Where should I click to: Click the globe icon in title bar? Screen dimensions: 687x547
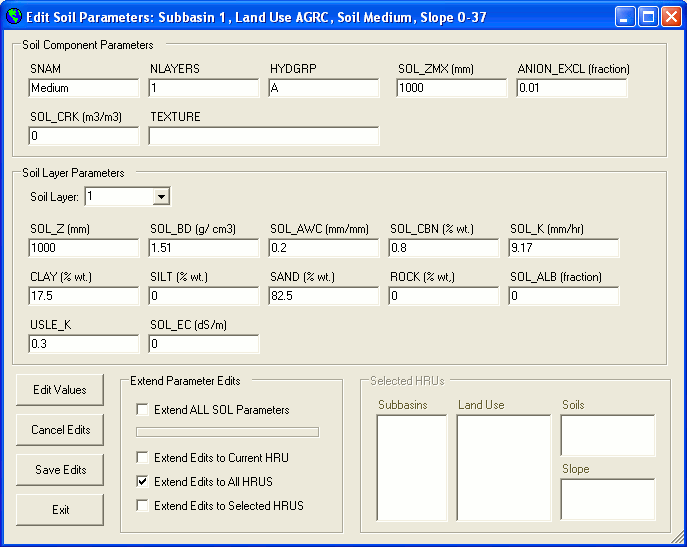tap(14, 17)
